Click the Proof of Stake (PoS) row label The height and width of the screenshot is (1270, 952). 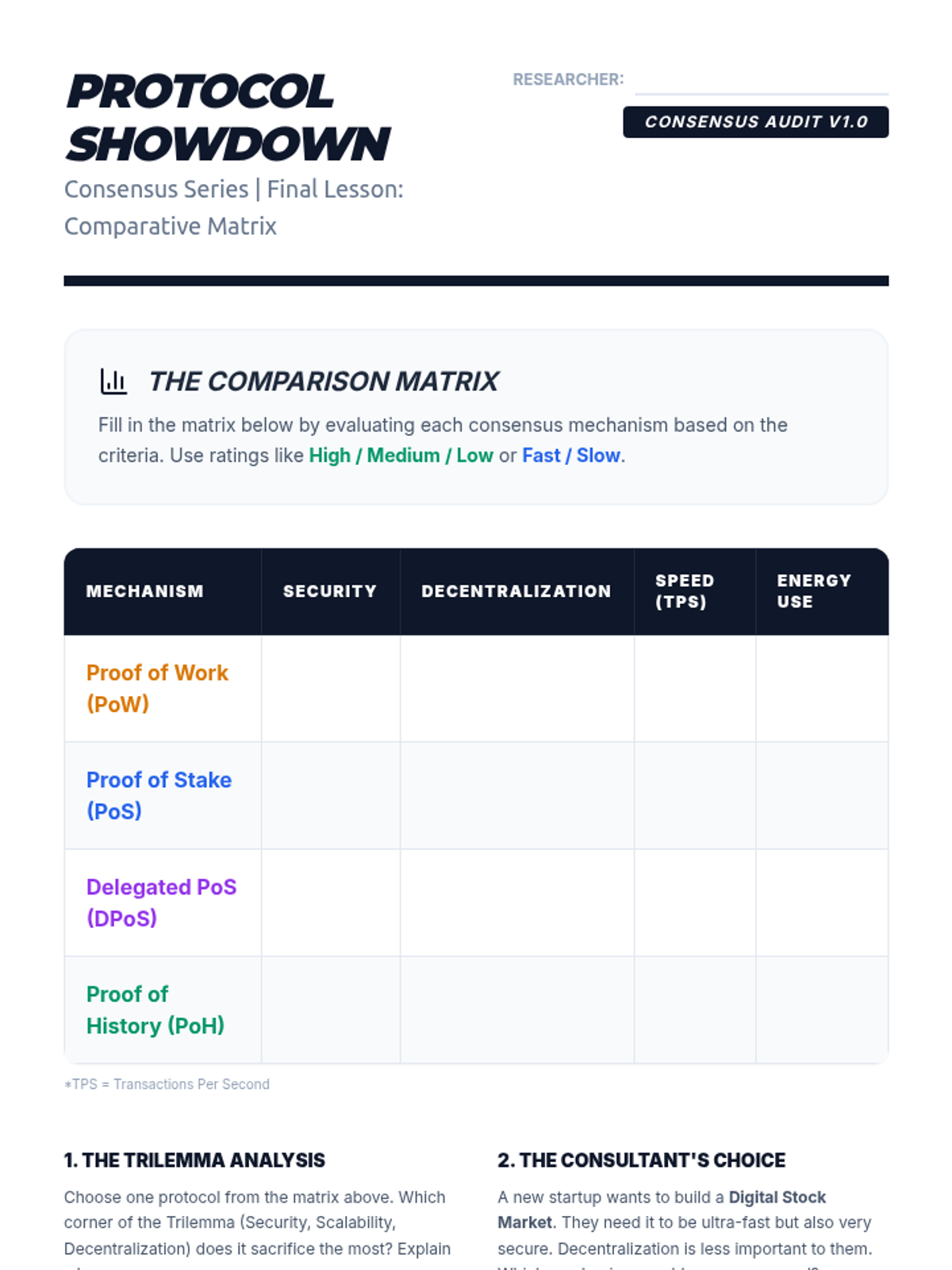[x=159, y=795]
